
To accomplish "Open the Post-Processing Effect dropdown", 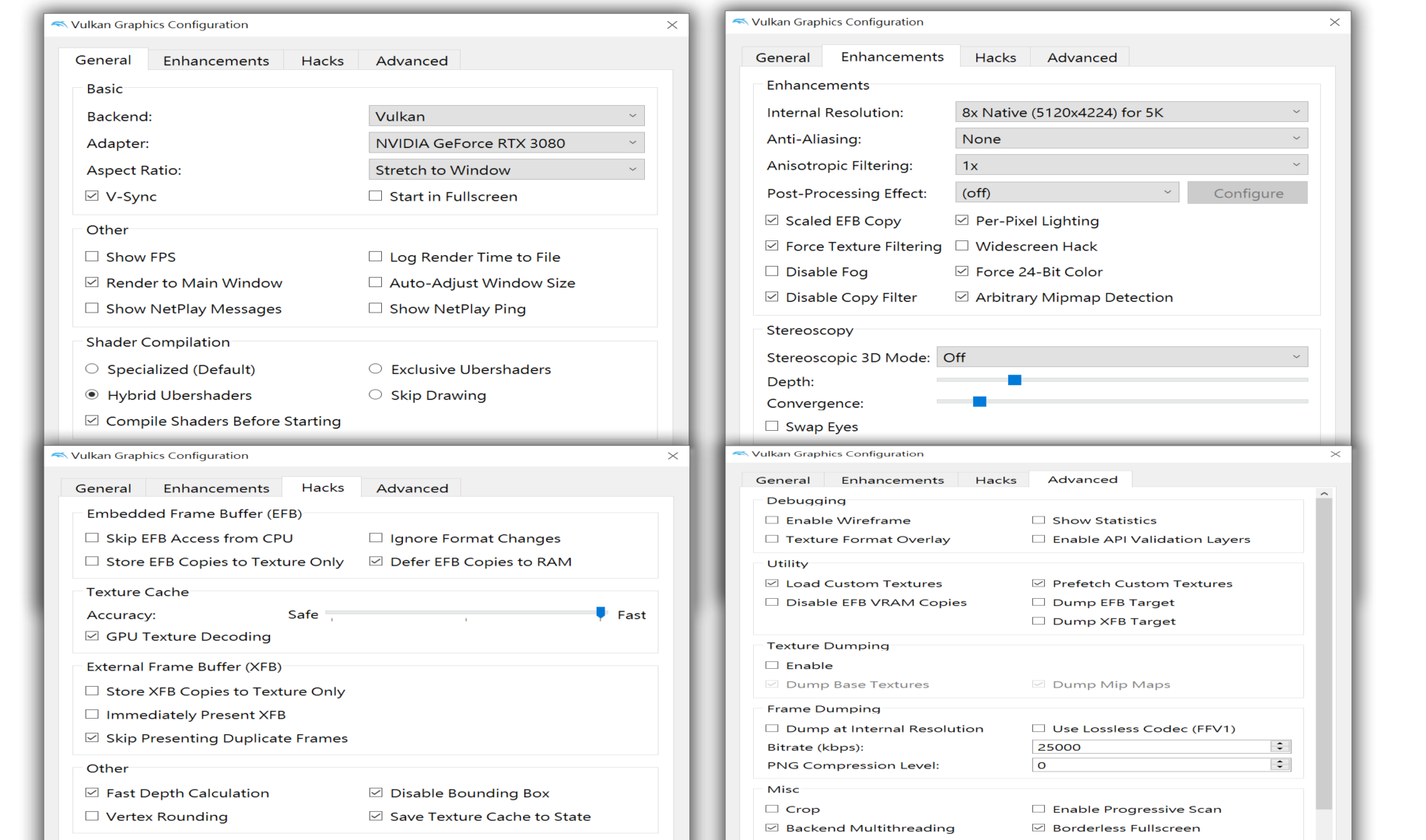I will tap(1067, 192).
